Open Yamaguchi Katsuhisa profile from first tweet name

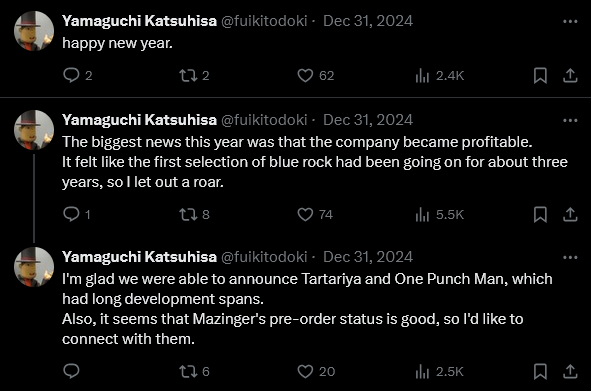click(x=139, y=21)
